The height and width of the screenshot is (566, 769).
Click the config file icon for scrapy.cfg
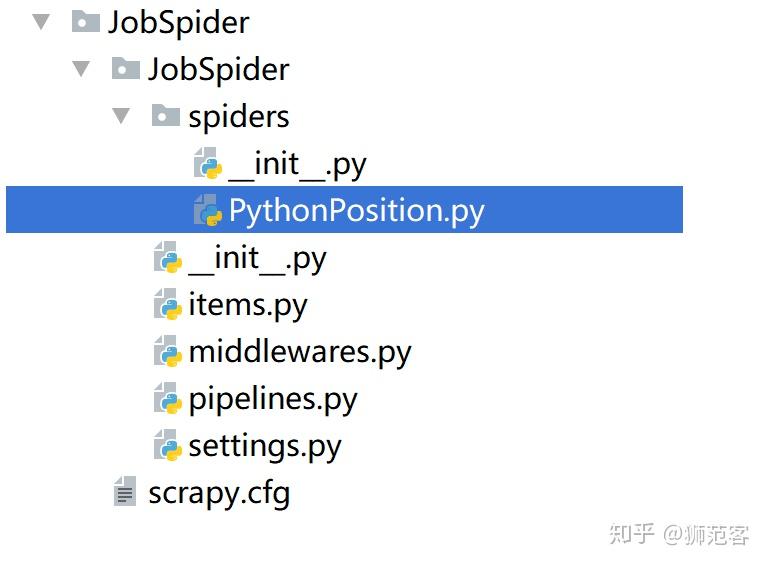(x=126, y=492)
